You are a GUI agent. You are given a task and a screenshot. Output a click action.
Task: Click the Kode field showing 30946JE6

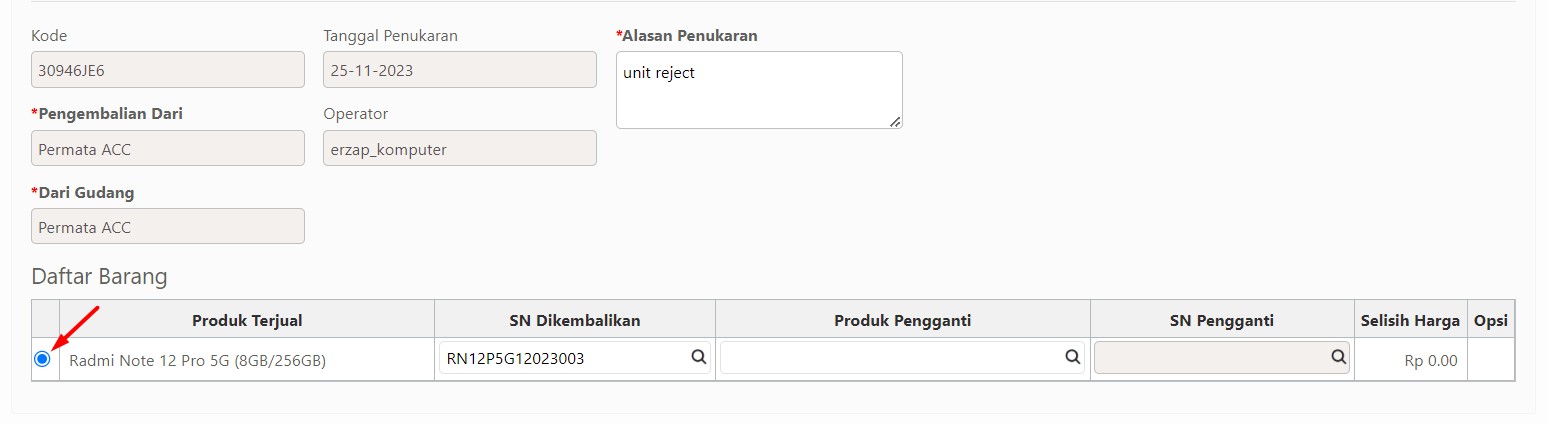tap(168, 70)
